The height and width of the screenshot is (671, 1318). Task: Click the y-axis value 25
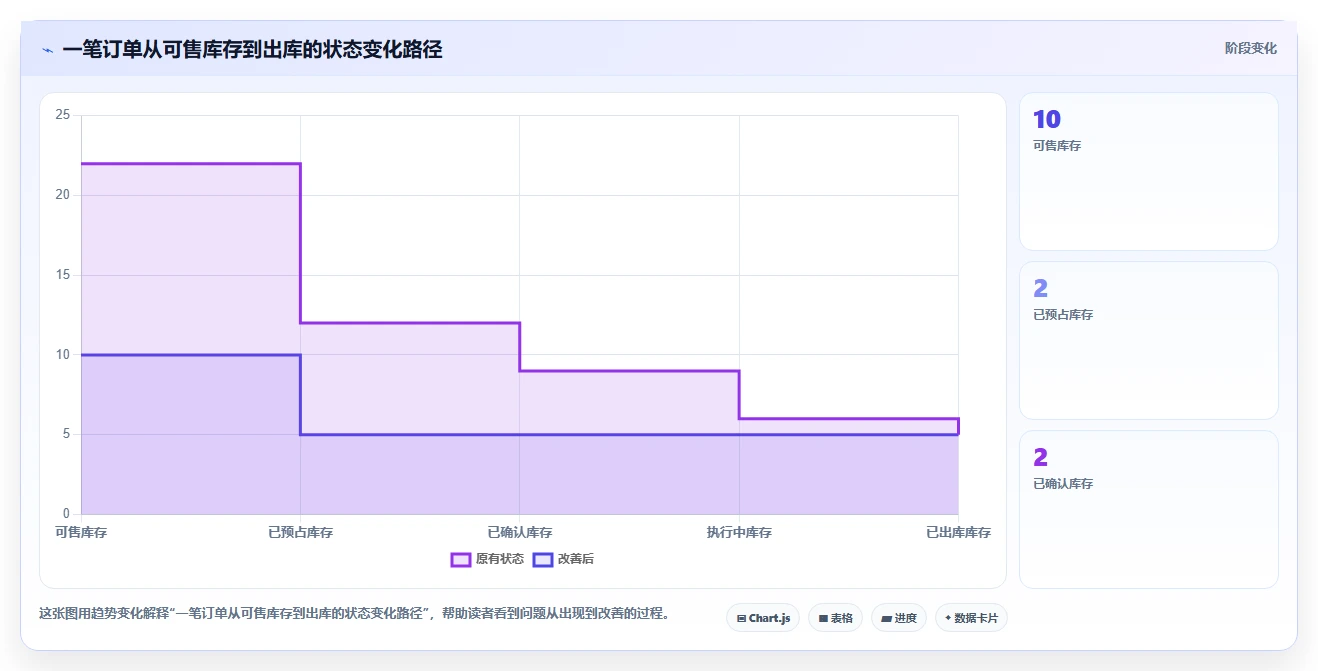coord(62,115)
